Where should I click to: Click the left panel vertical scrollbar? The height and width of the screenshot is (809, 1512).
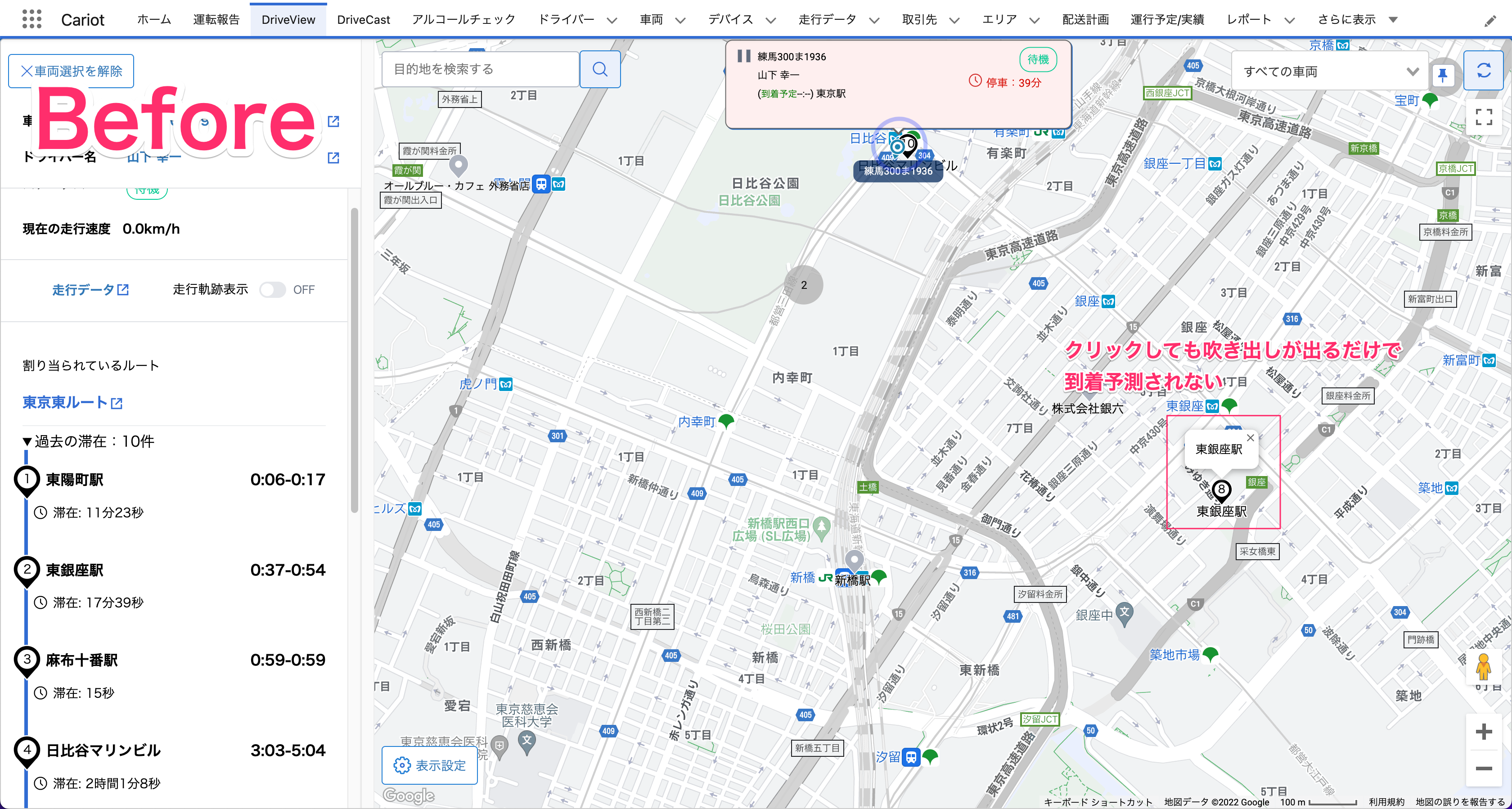(354, 360)
